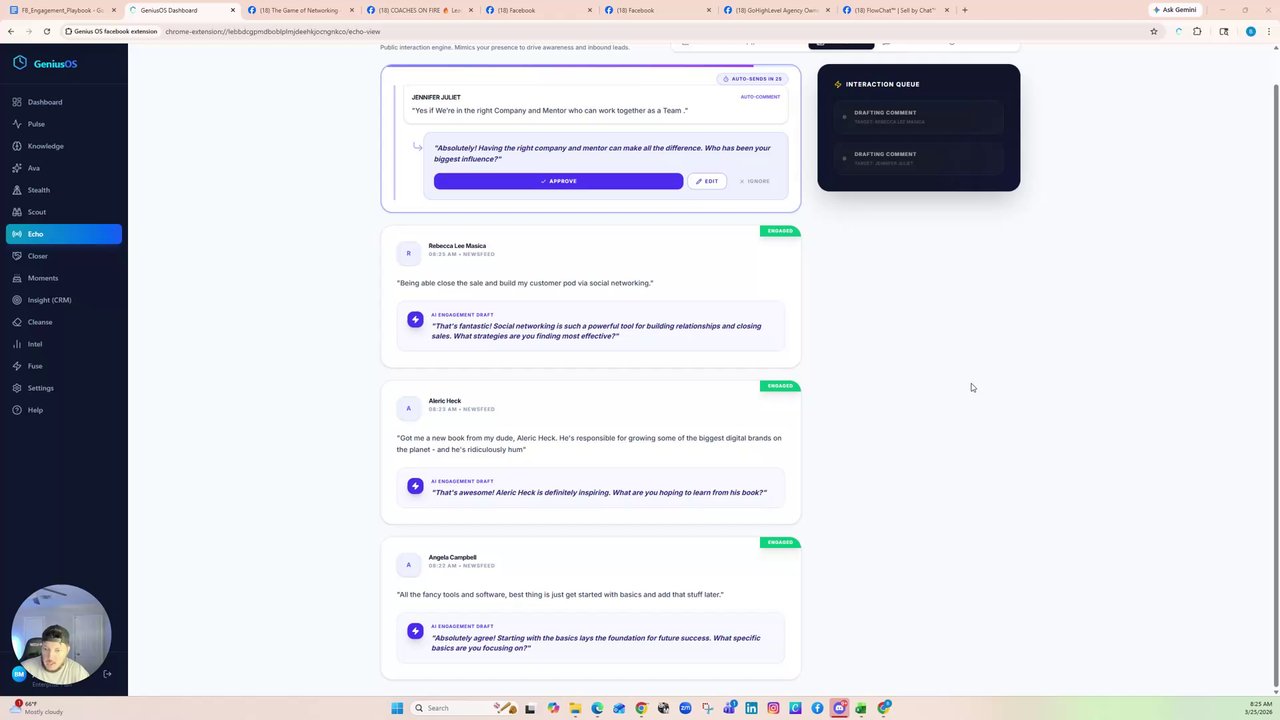Open the Ava assistant page
Viewport: 1280px width, 720px height.
click(x=64, y=168)
